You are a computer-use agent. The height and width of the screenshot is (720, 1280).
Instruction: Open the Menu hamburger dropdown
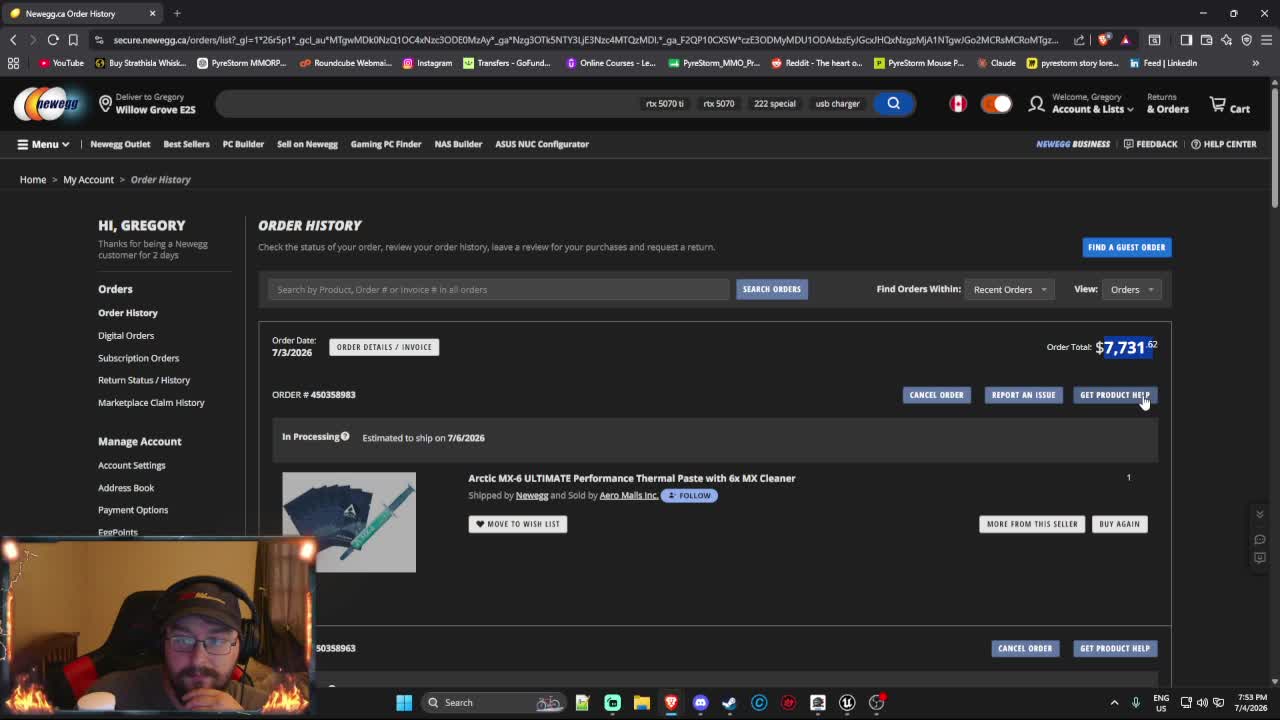(43, 144)
